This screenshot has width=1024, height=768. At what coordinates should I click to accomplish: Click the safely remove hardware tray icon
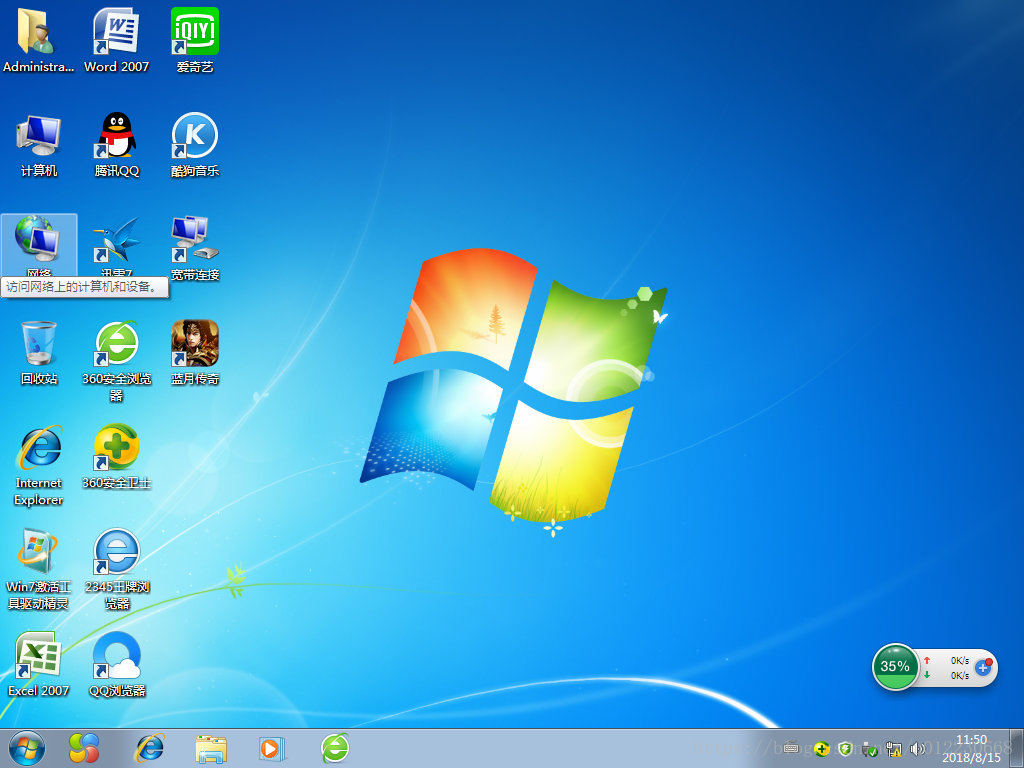pos(869,749)
